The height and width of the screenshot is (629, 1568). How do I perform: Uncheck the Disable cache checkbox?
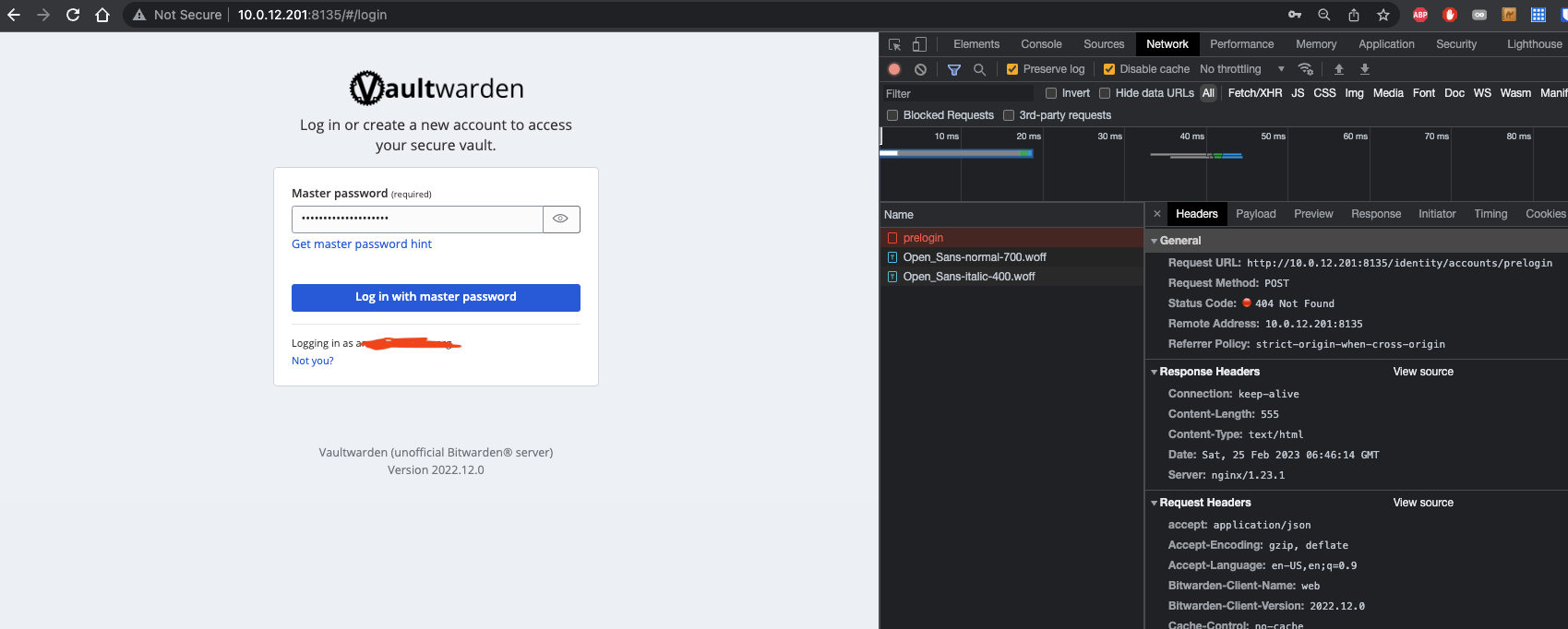pyautogui.click(x=1109, y=69)
